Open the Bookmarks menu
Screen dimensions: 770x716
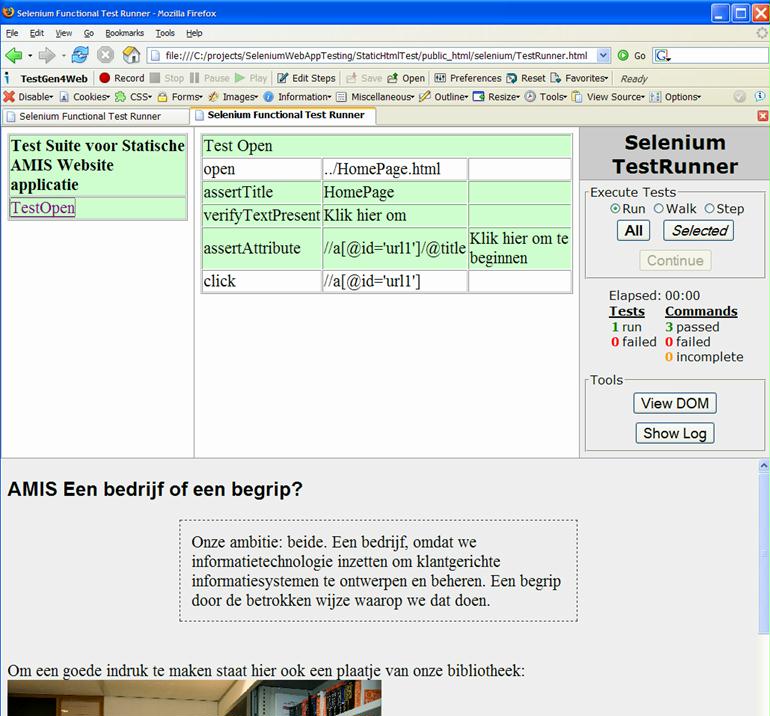124,33
